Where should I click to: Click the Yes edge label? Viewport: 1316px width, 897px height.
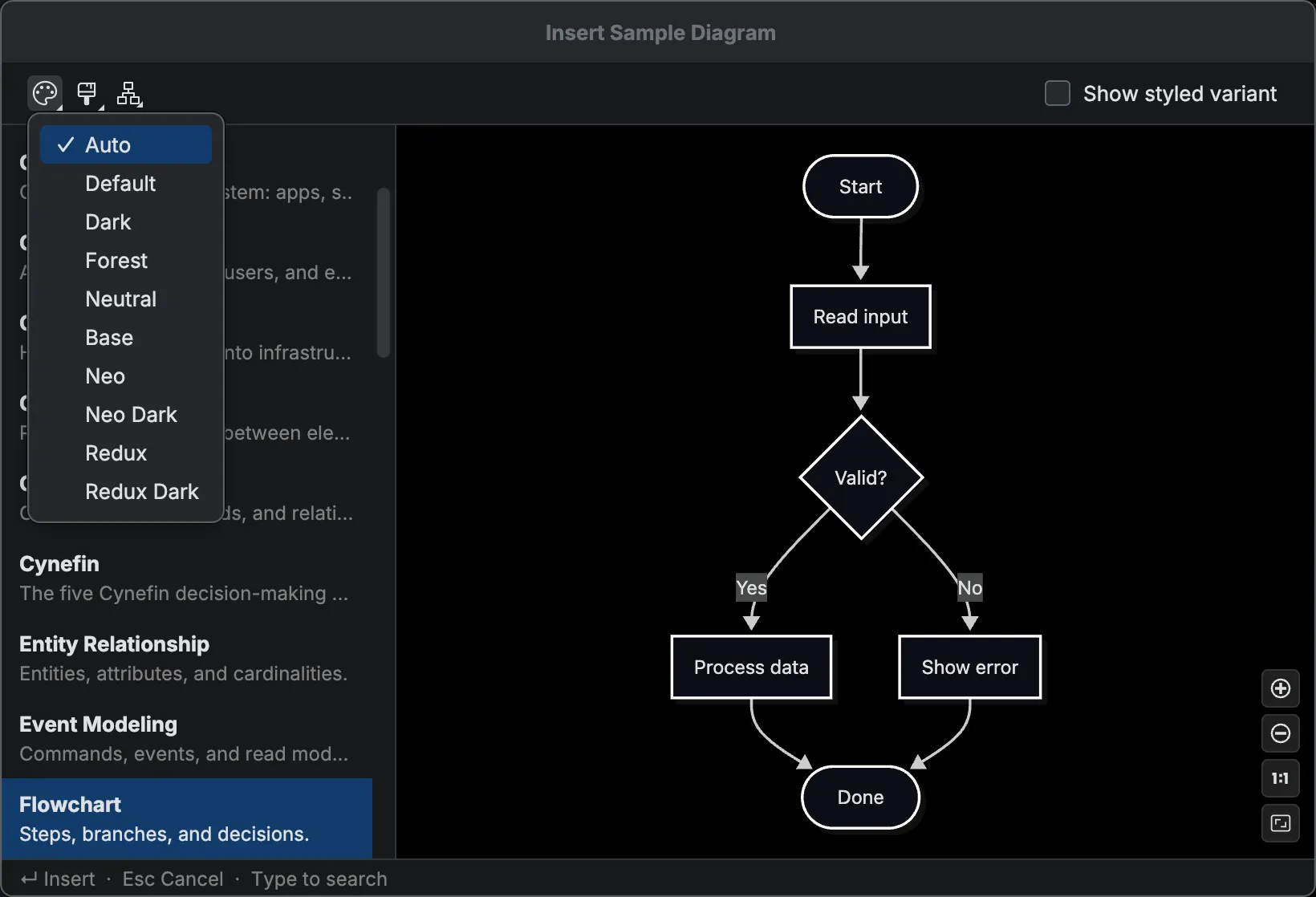coord(751,588)
